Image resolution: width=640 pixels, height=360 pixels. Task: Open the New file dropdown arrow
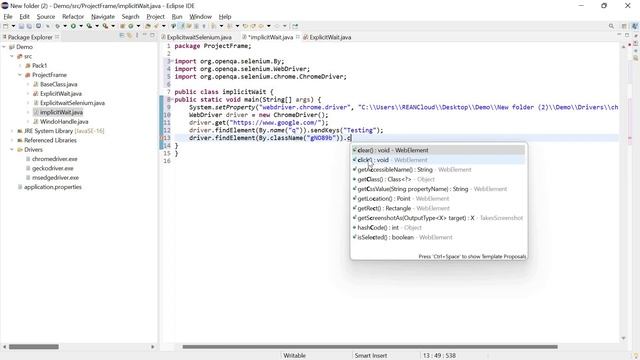(x=13, y=26)
